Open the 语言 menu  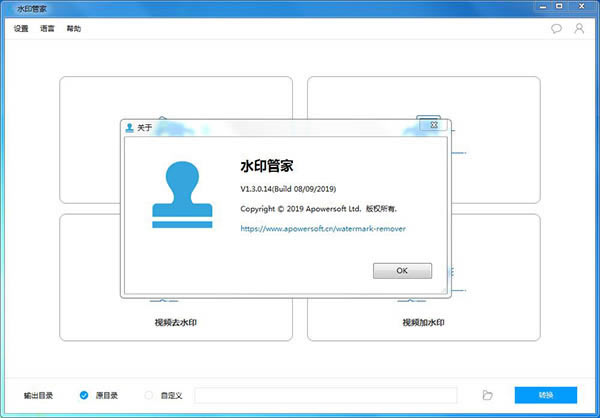[47, 29]
